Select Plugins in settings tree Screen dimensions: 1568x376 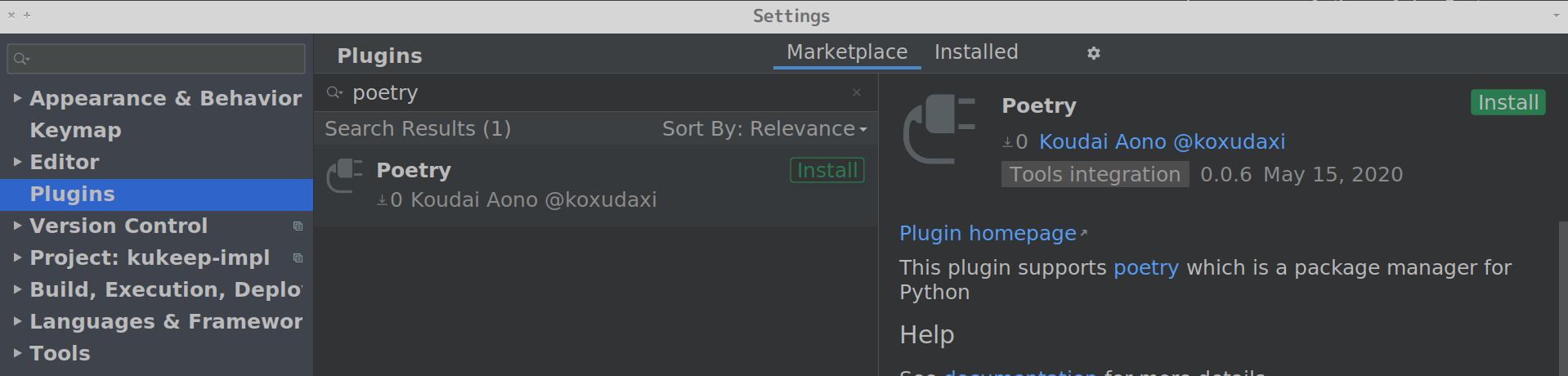156,195
